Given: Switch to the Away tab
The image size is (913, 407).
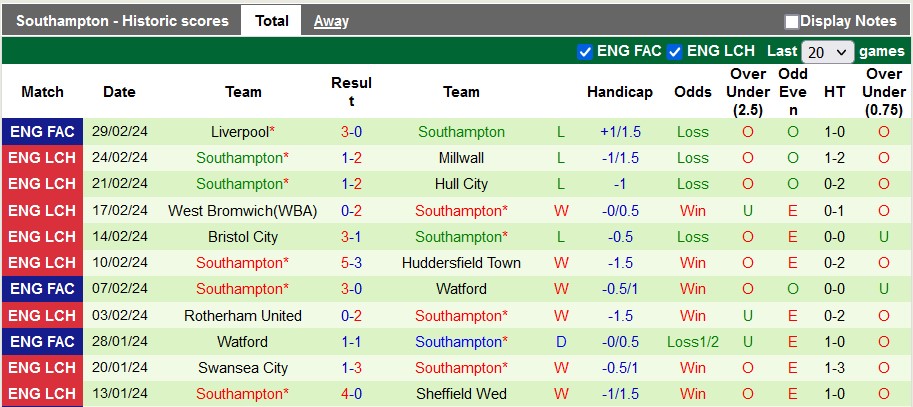Looking at the screenshot, I should [x=331, y=20].
